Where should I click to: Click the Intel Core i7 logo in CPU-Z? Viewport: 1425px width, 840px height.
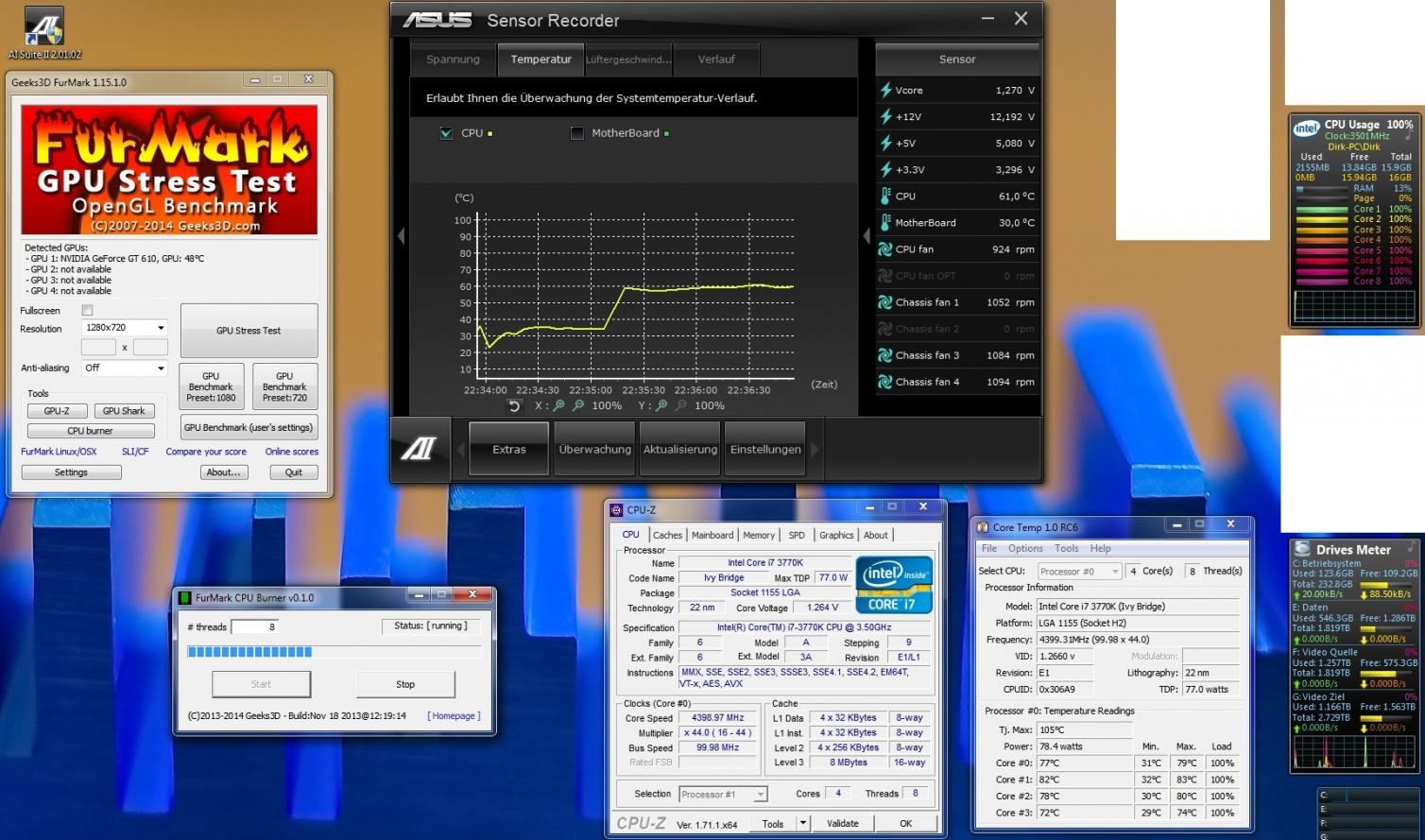894,585
